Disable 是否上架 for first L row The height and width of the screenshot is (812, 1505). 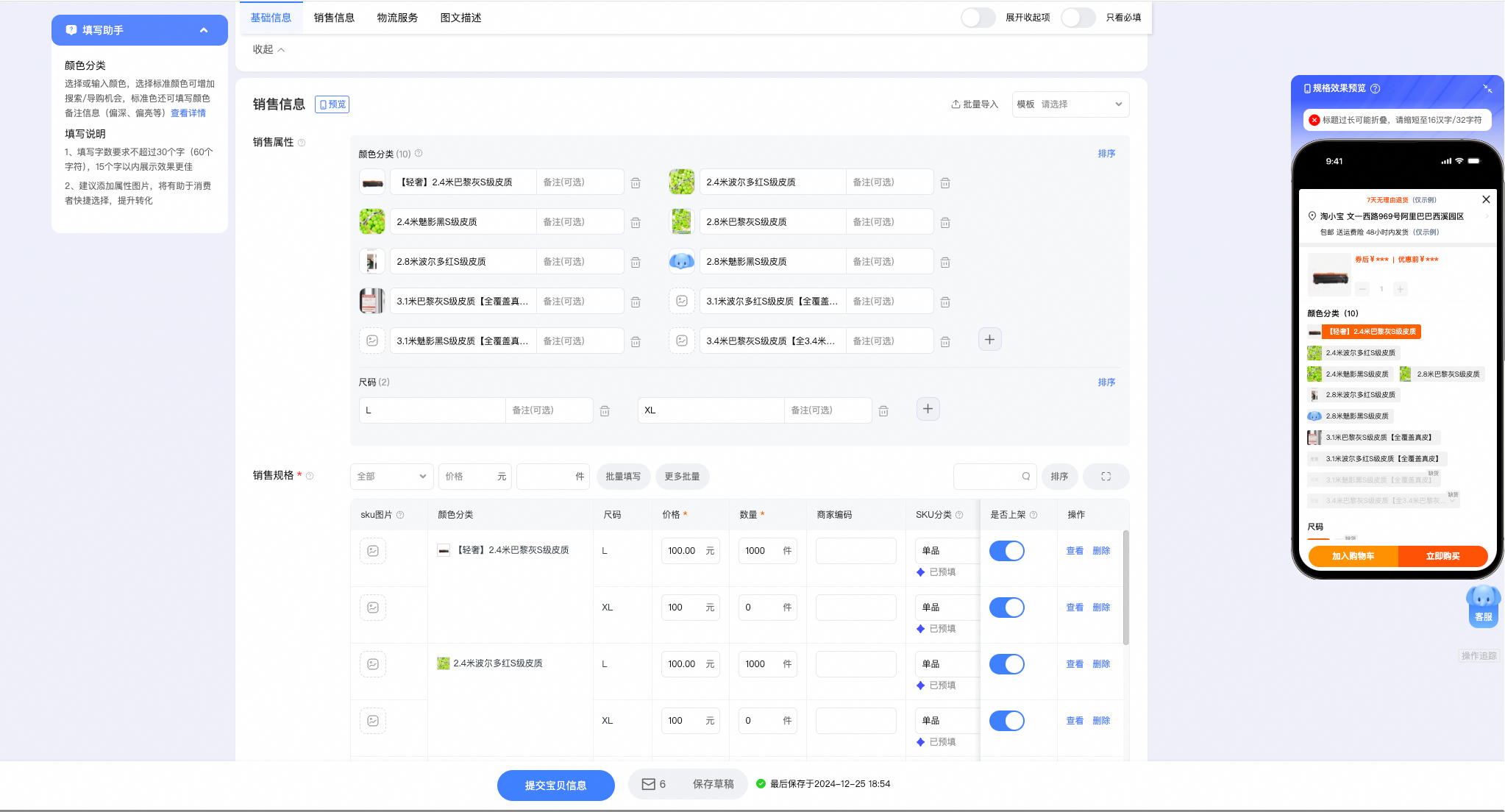(1007, 551)
